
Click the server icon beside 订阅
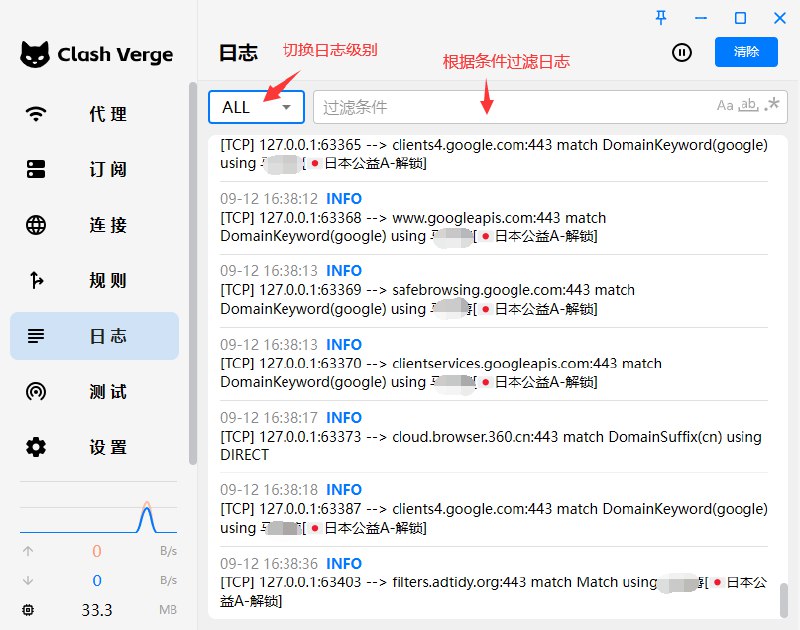[36, 169]
